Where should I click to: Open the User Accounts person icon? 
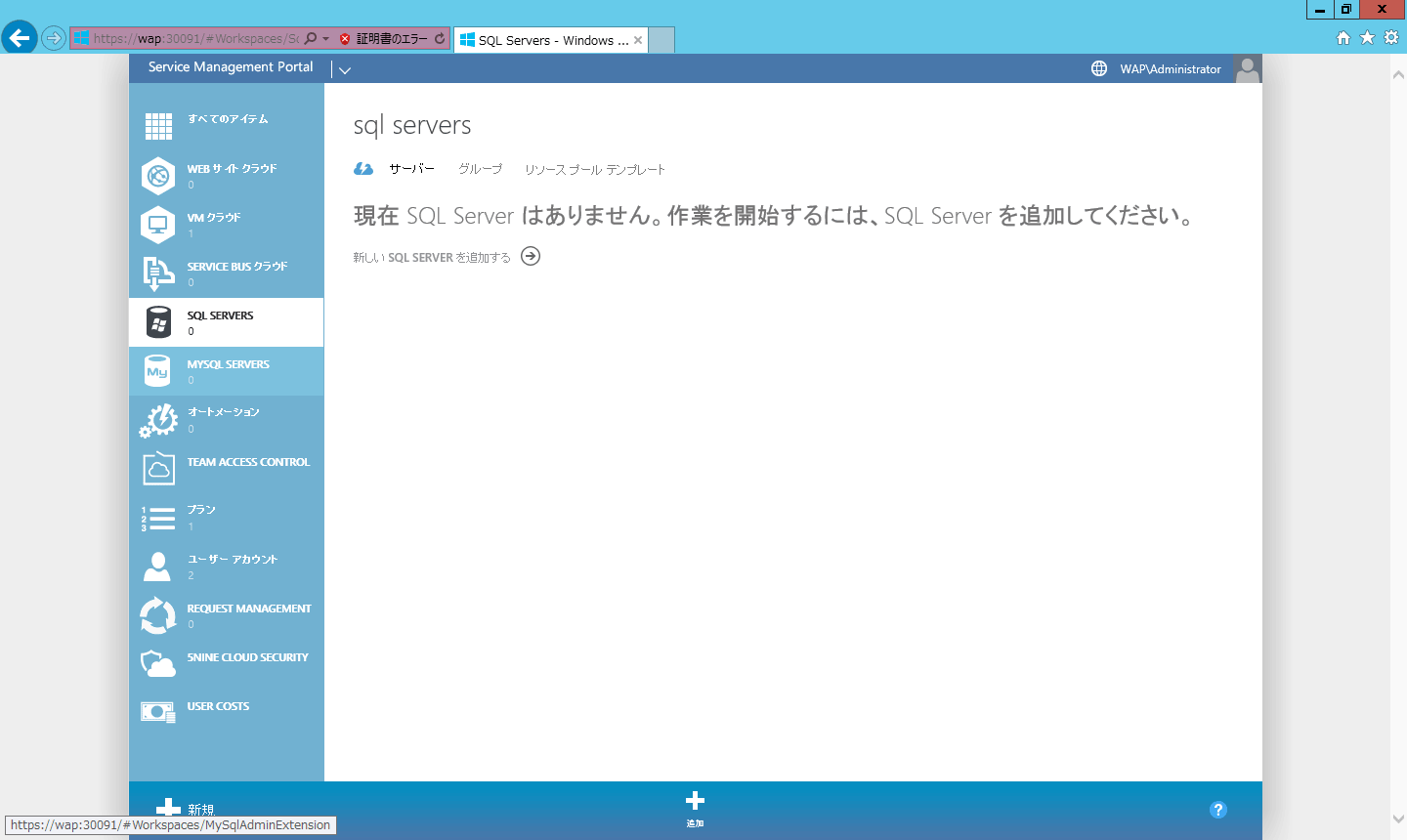pos(157,567)
